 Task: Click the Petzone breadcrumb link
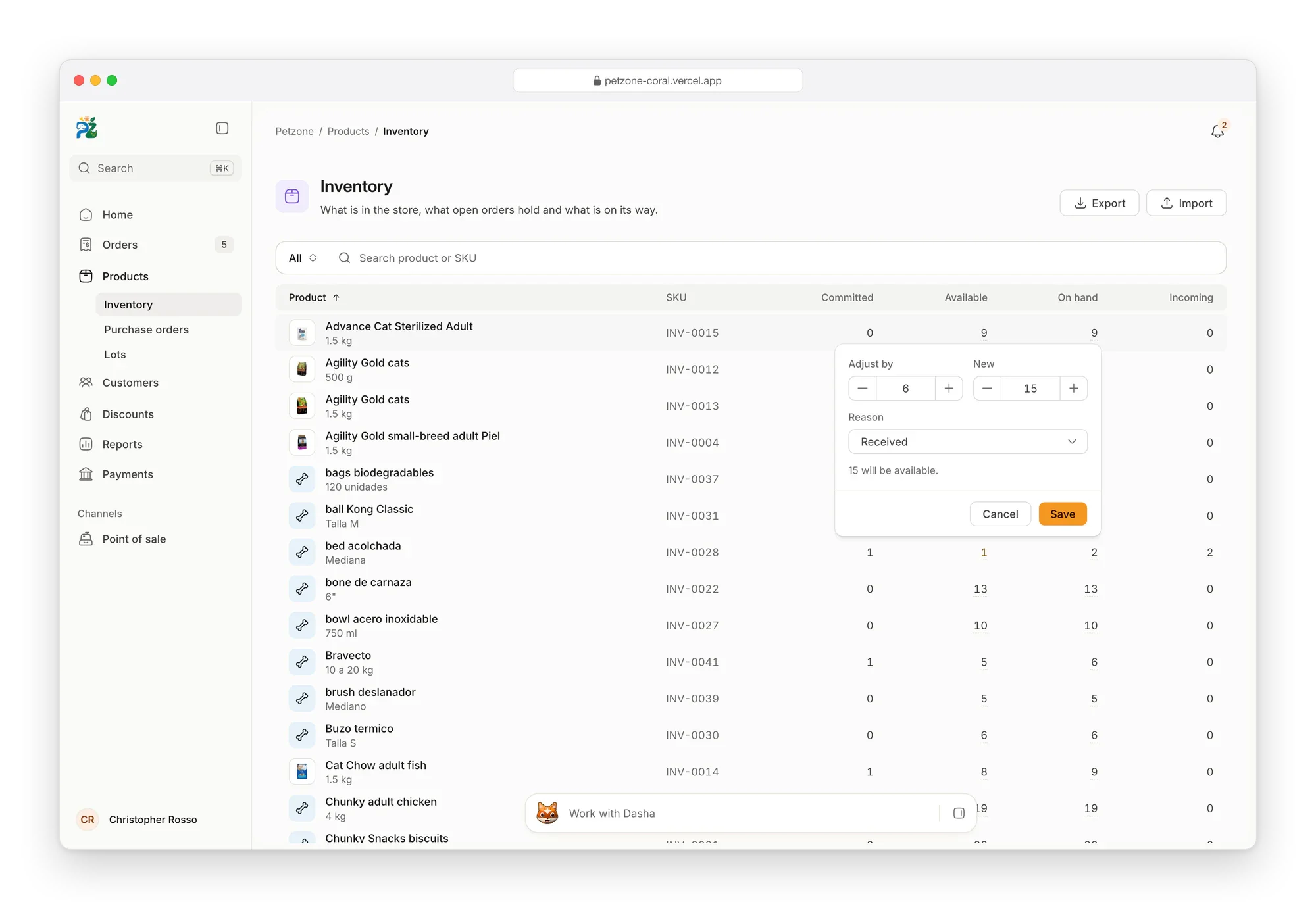pyautogui.click(x=295, y=132)
